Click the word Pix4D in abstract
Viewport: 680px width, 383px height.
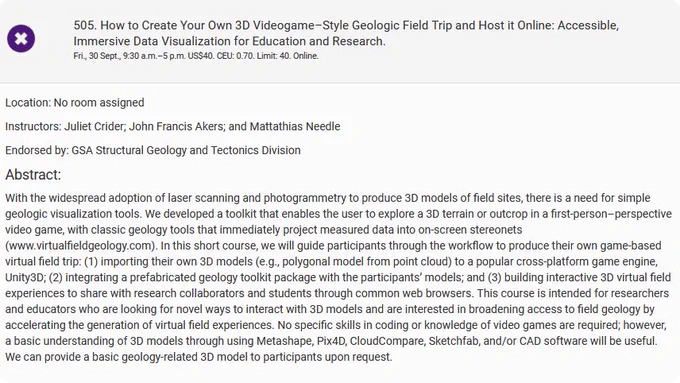click(x=331, y=341)
